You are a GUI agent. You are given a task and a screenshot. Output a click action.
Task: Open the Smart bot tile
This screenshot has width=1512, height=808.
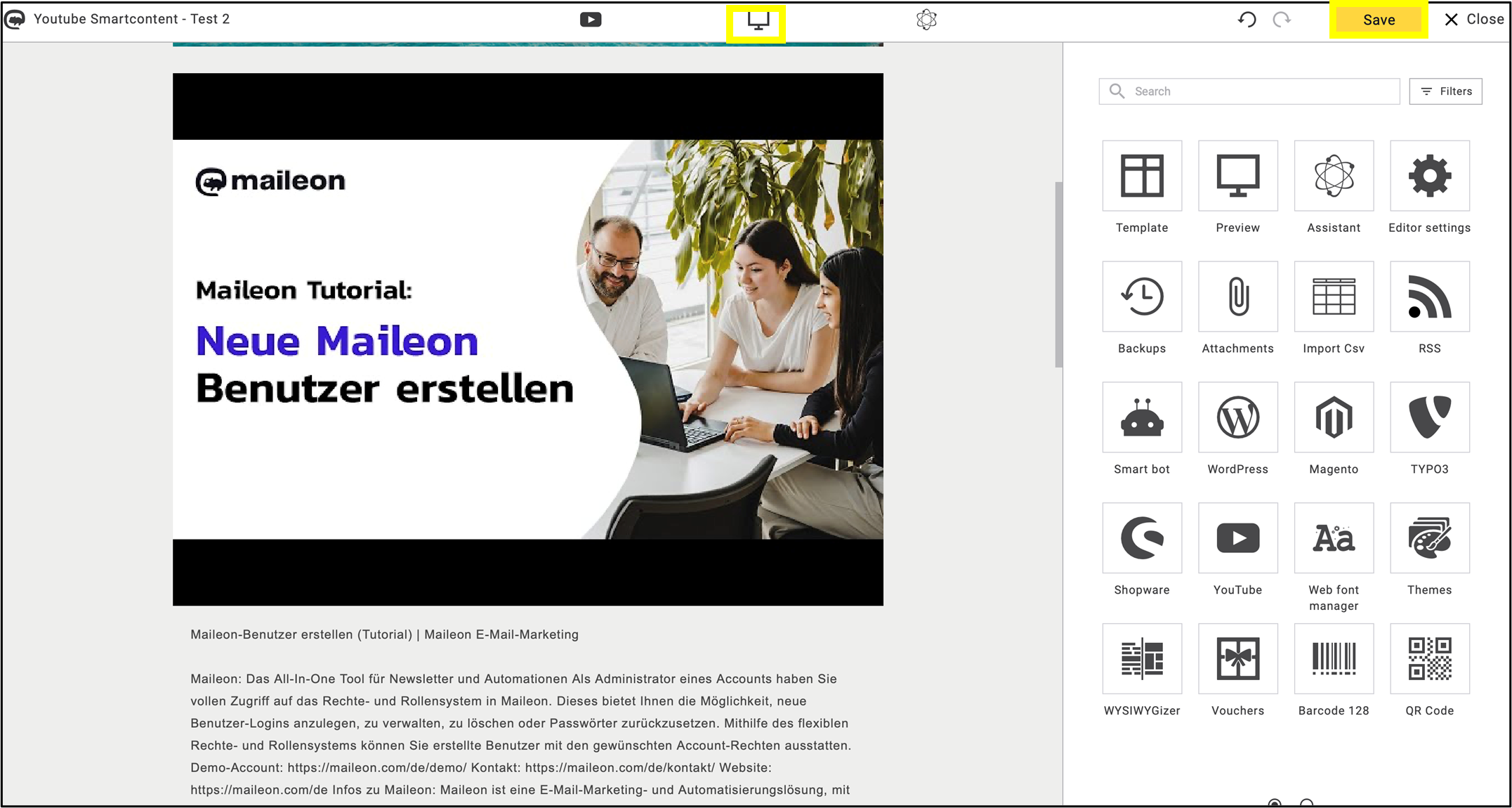[x=1142, y=417]
